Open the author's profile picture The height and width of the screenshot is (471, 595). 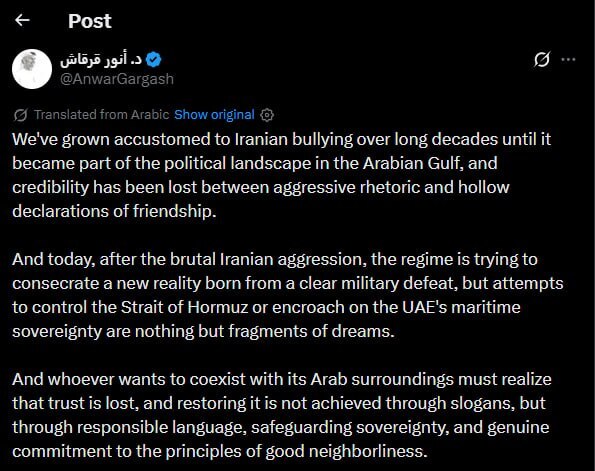32,69
